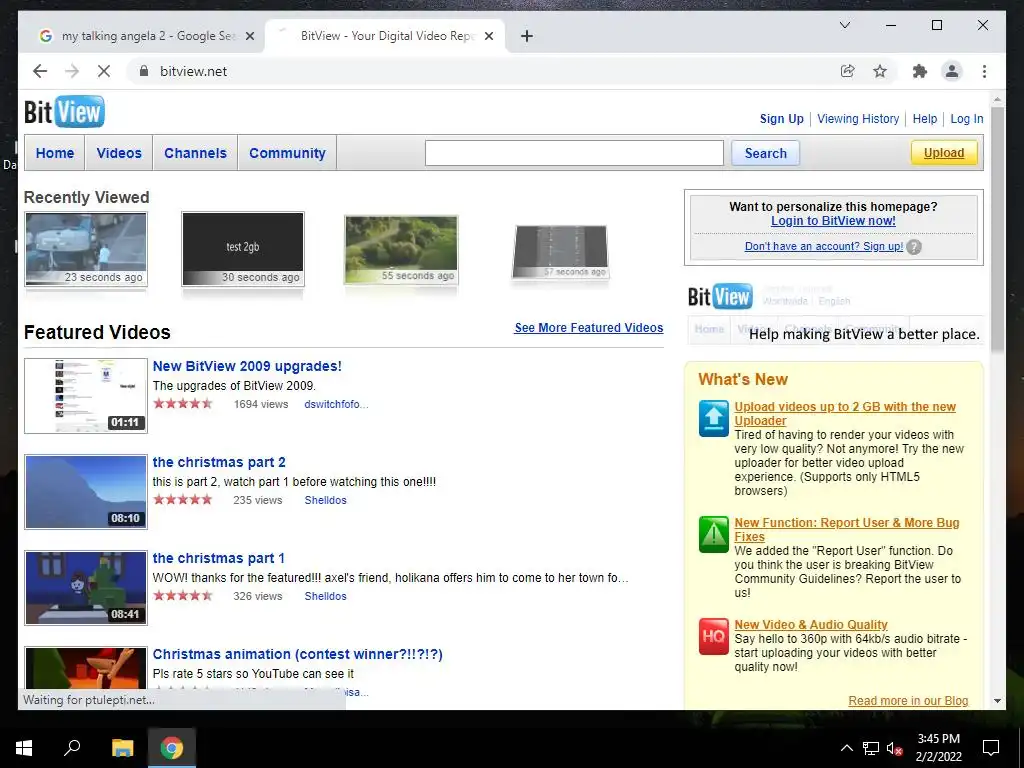Open Chrome extensions puzzle icon
Viewport: 1024px width, 768px height.
click(920, 71)
